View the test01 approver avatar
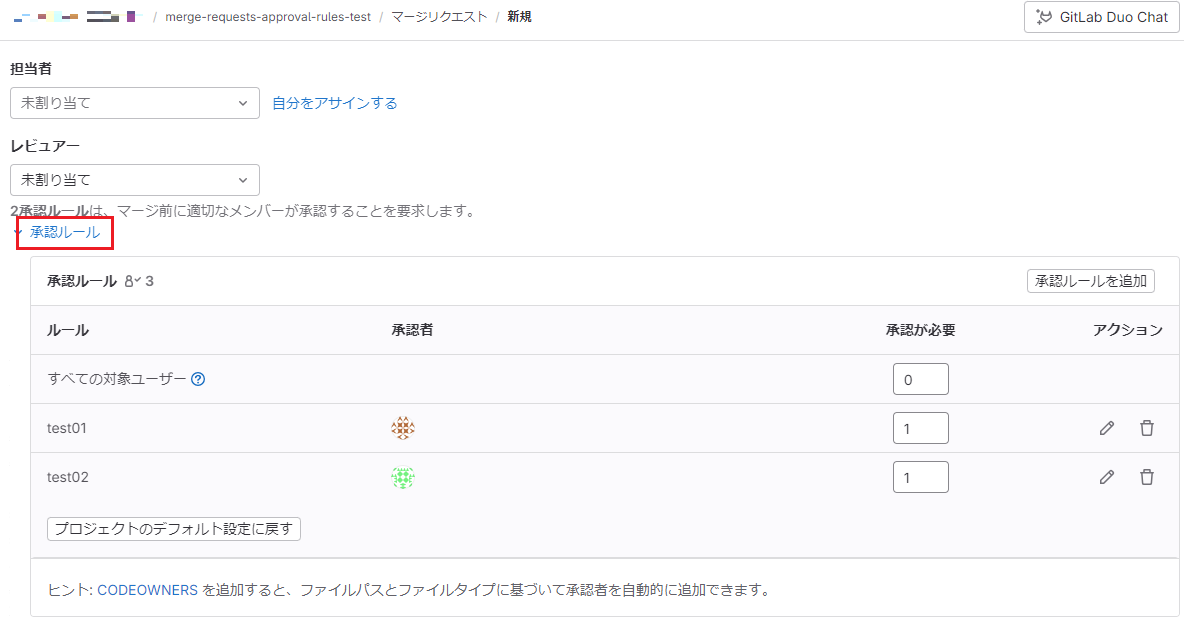The width and height of the screenshot is (1184, 624). 403,427
